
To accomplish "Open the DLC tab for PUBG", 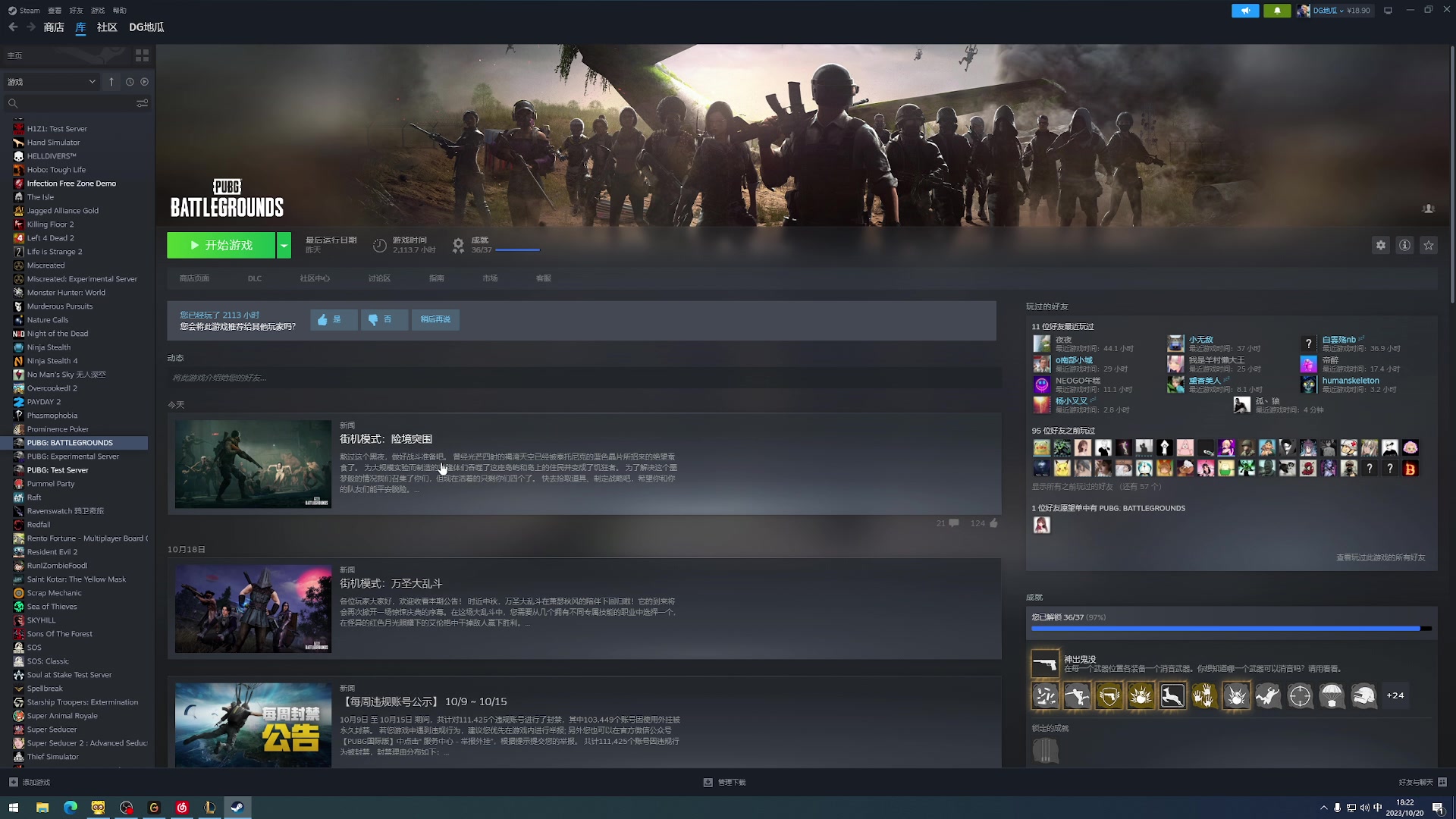I will point(255,278).
